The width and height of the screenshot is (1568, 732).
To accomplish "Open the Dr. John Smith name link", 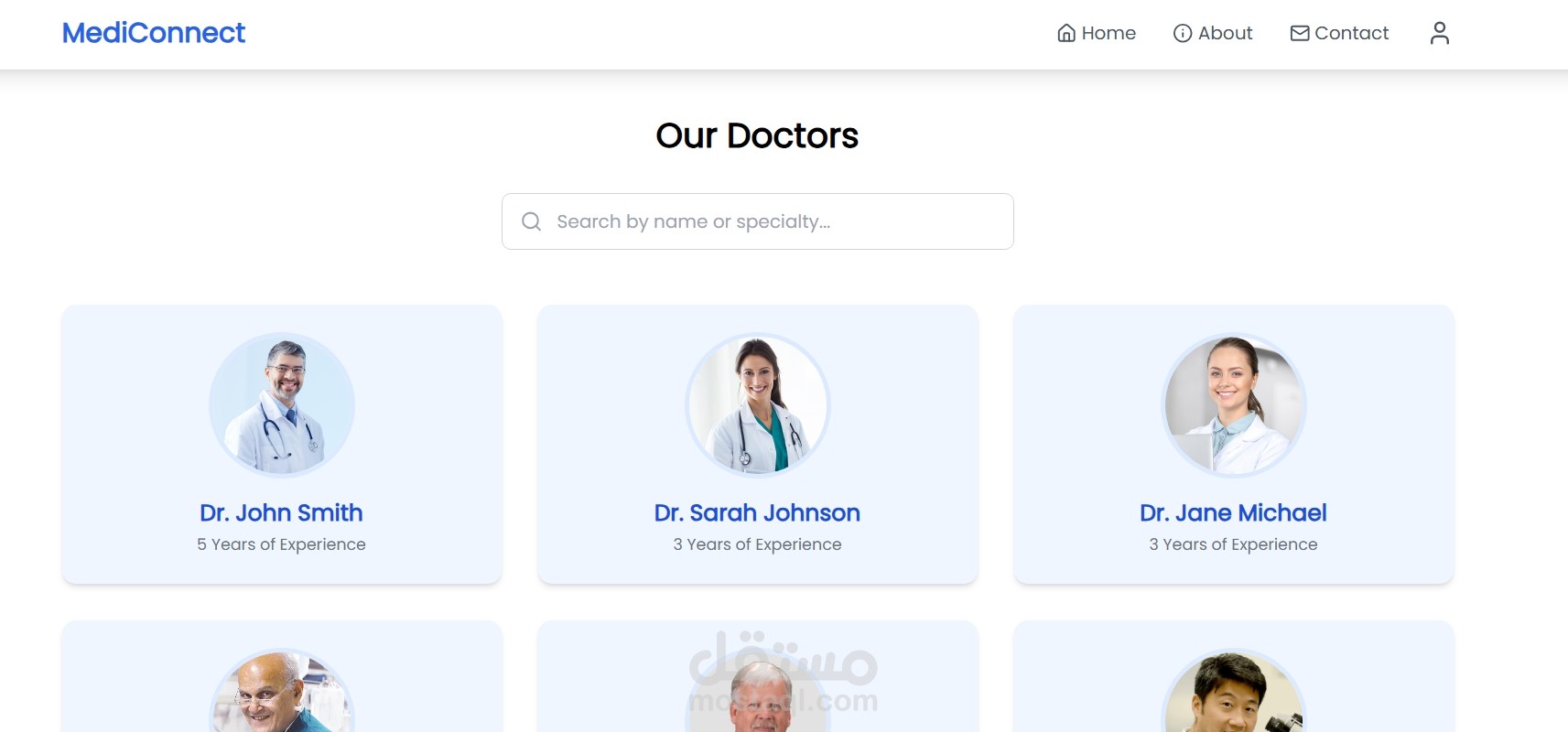I will coord(282,512).
